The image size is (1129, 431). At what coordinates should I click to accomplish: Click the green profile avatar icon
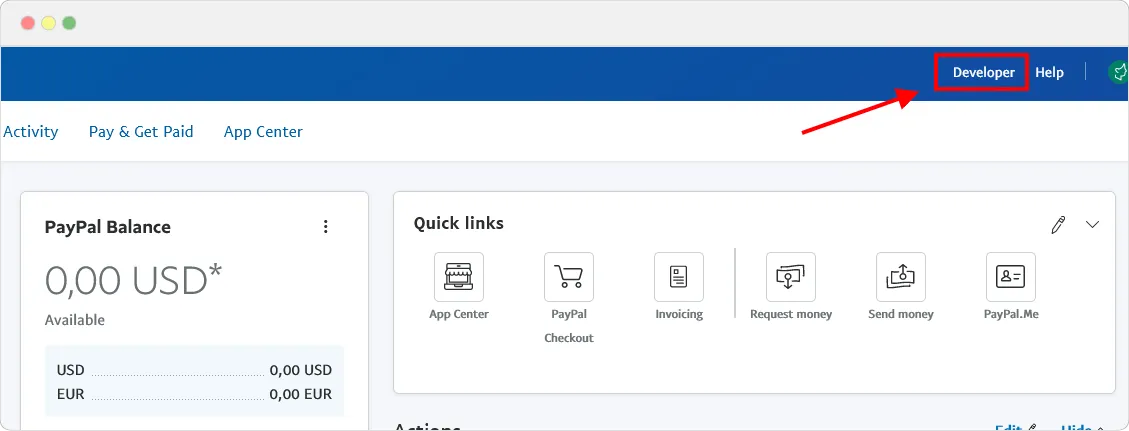(1118, 73)
